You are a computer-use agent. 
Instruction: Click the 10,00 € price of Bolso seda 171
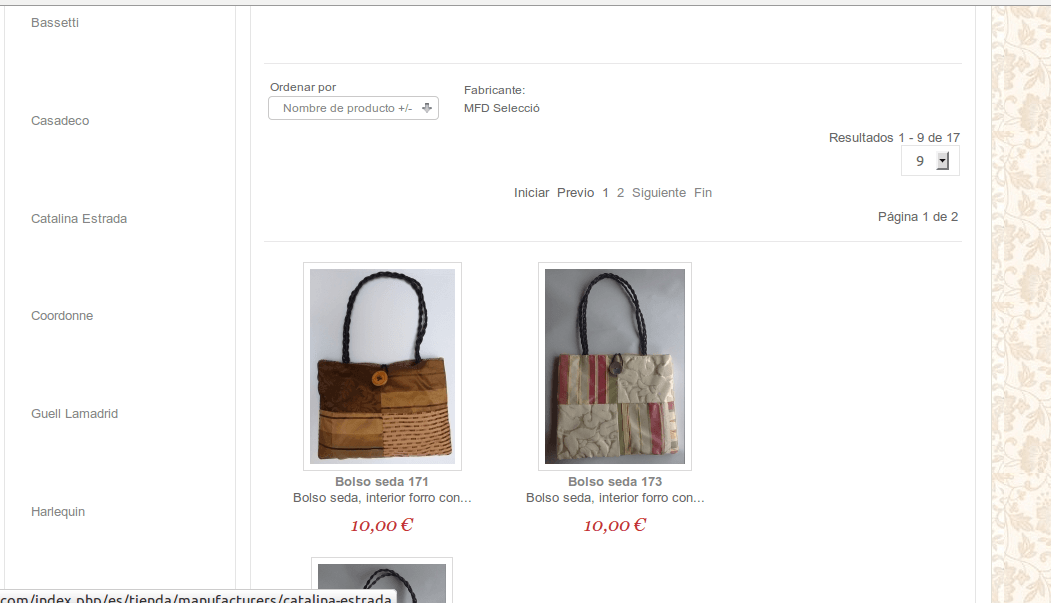coord(382,525)
